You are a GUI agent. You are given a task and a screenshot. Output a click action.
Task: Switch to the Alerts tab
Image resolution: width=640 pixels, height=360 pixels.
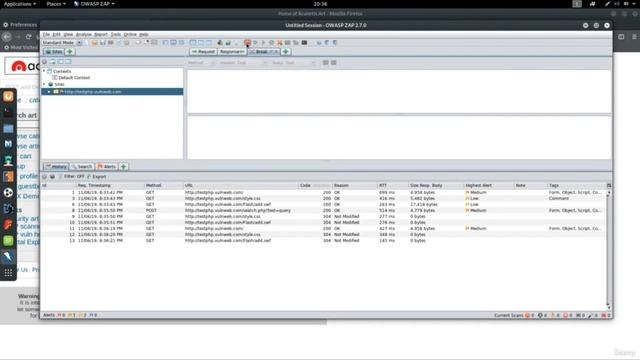tap(107, 167)
